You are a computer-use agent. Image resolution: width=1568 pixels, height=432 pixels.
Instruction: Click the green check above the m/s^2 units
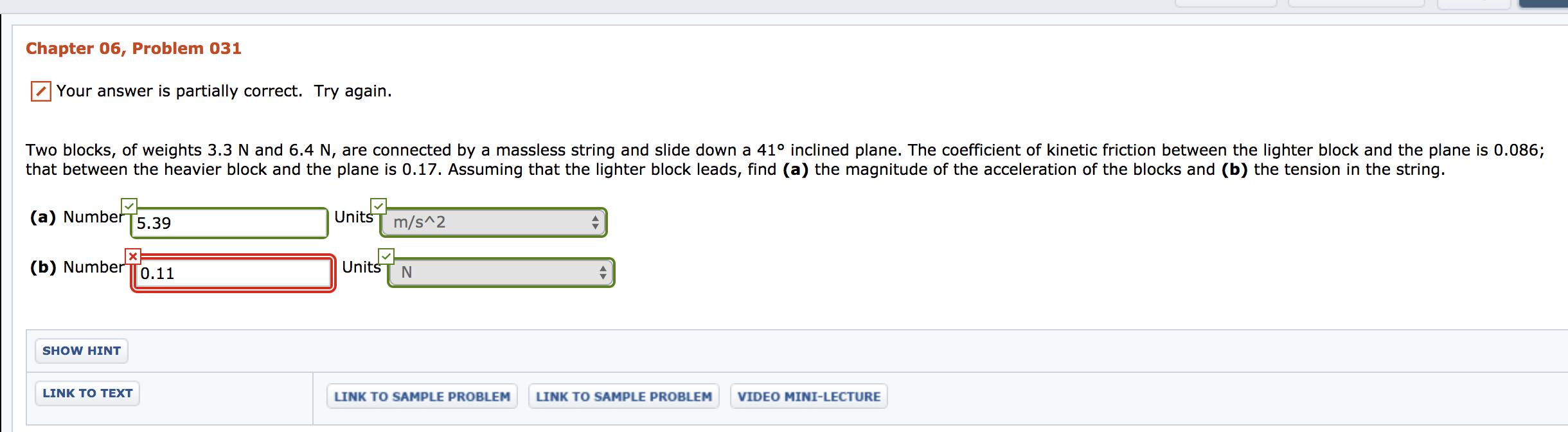379,205
